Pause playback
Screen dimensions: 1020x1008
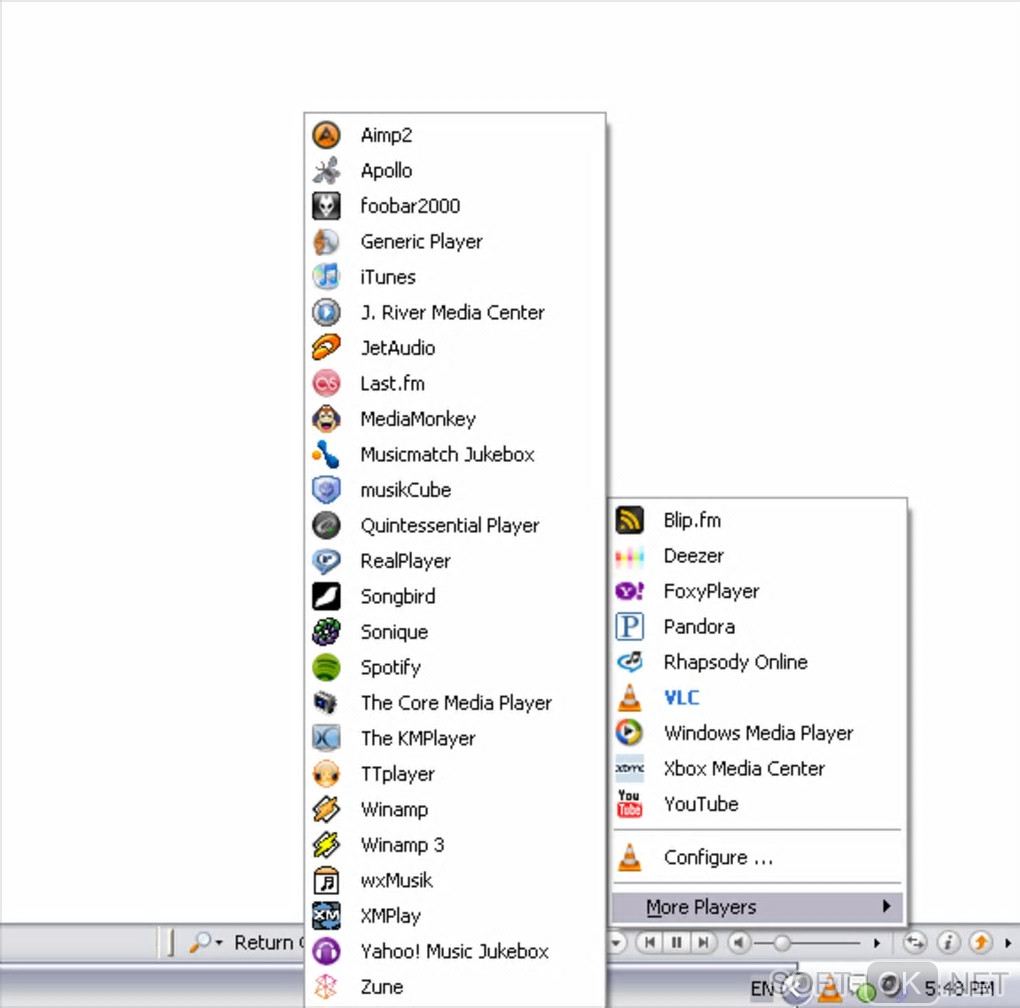tap(677, 942)
